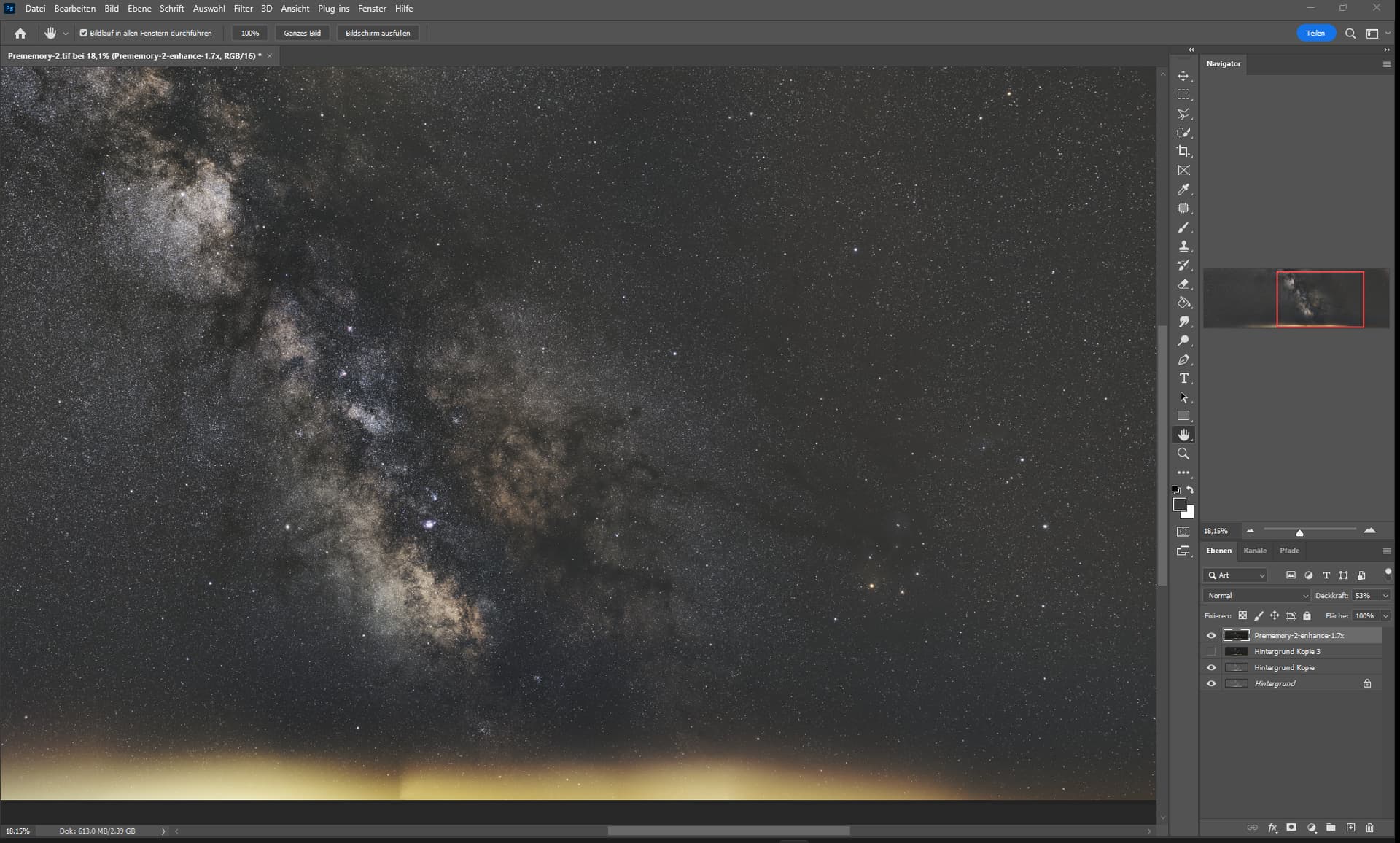Click the Teilen share button

tap(1315, 33)
